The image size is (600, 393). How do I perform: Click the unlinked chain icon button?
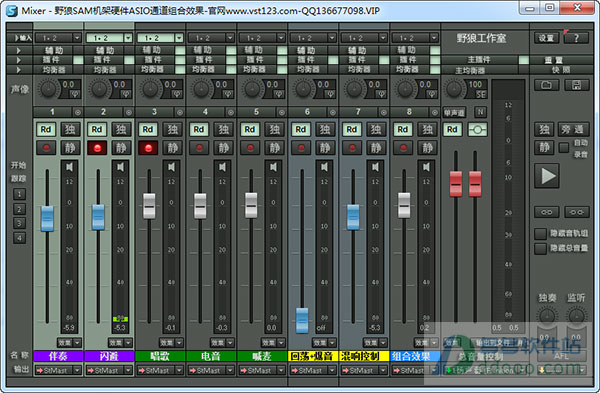click(577, 212)
